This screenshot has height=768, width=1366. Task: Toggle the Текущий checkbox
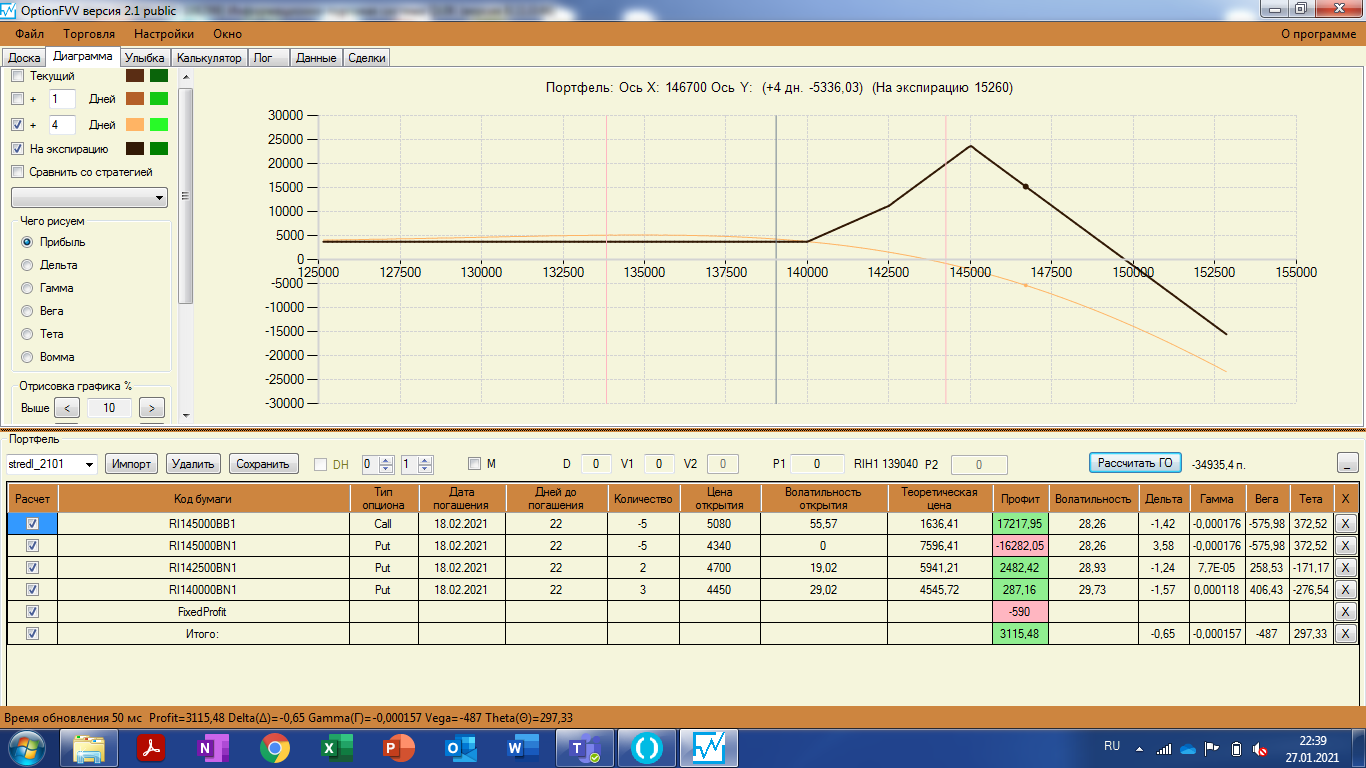pos(17,76)
